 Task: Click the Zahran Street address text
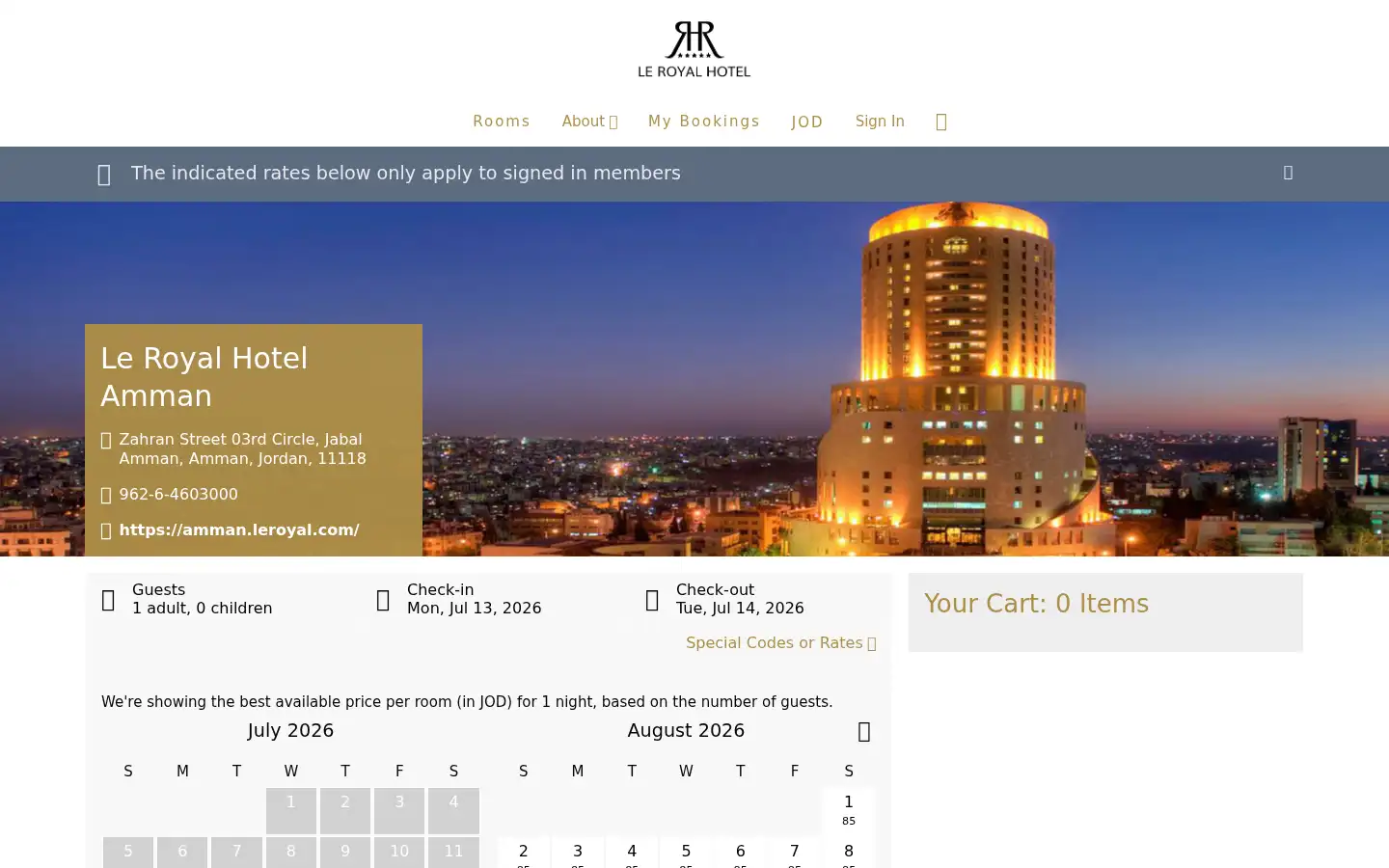coord(242,449)
